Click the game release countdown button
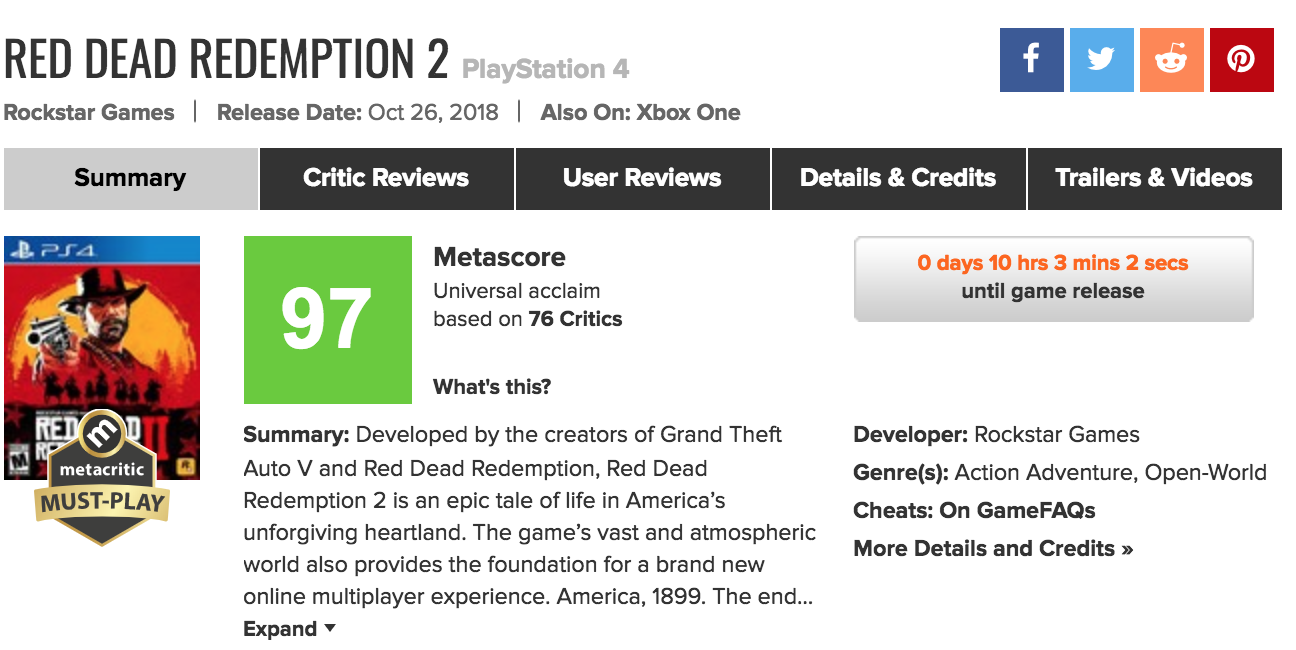Screen dimensions: 1296x650 (x=1053, y=278)
